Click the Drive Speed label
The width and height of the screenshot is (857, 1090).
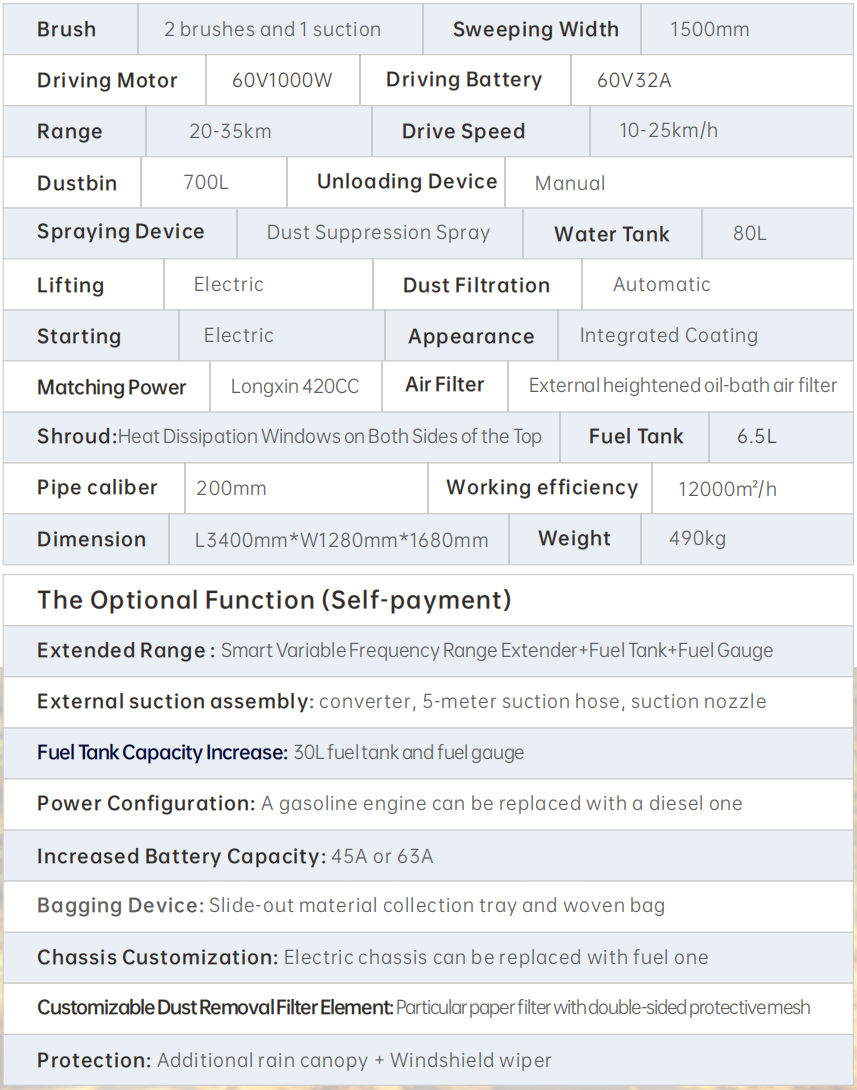click(x=464, y=131)
